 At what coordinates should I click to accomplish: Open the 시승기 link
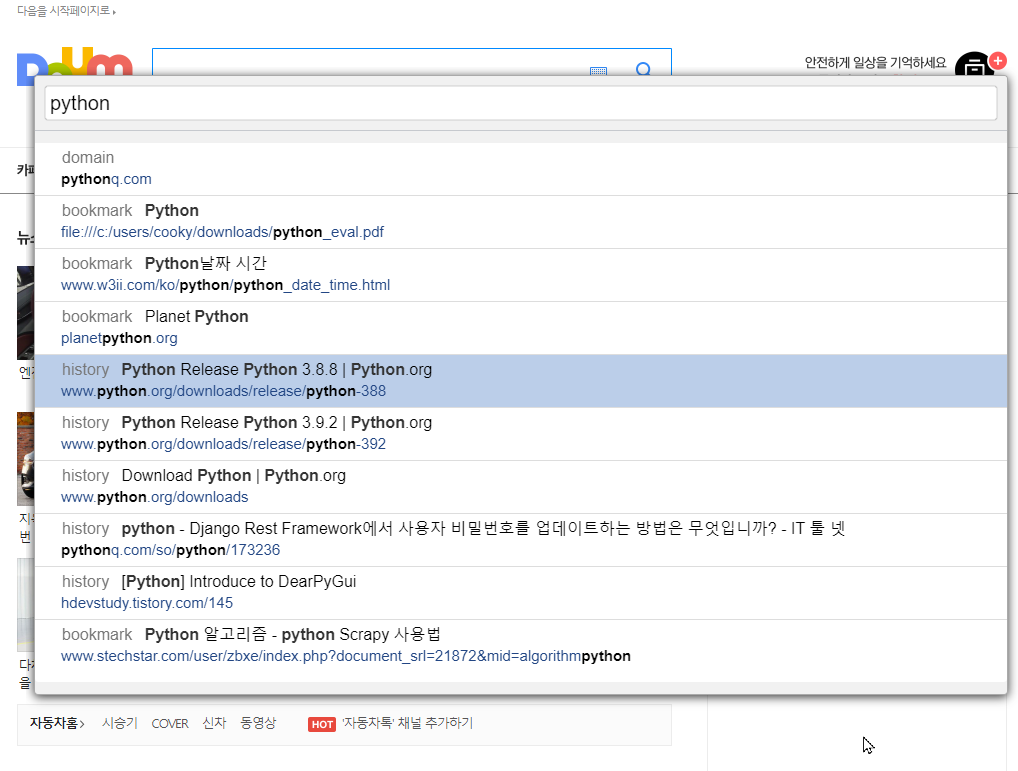coord(120,723)
